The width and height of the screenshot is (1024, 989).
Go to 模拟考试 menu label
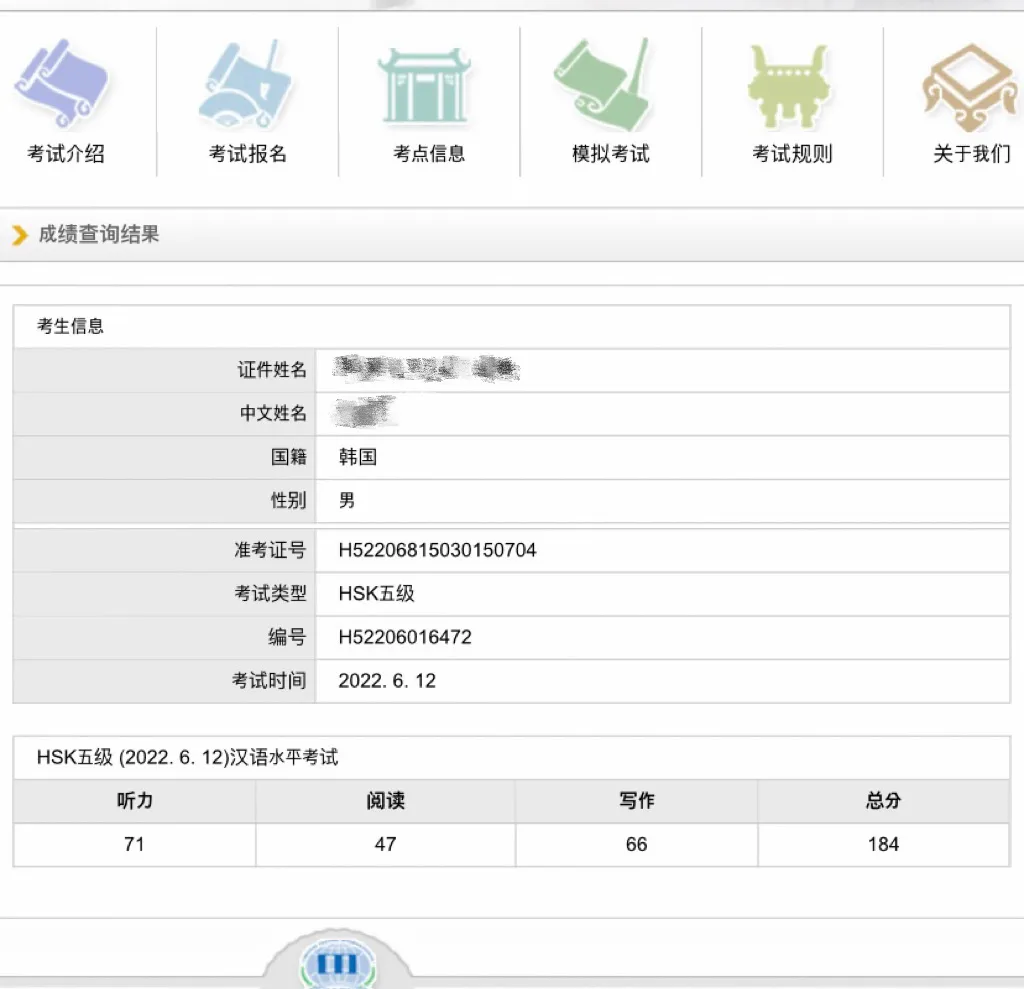611,154
